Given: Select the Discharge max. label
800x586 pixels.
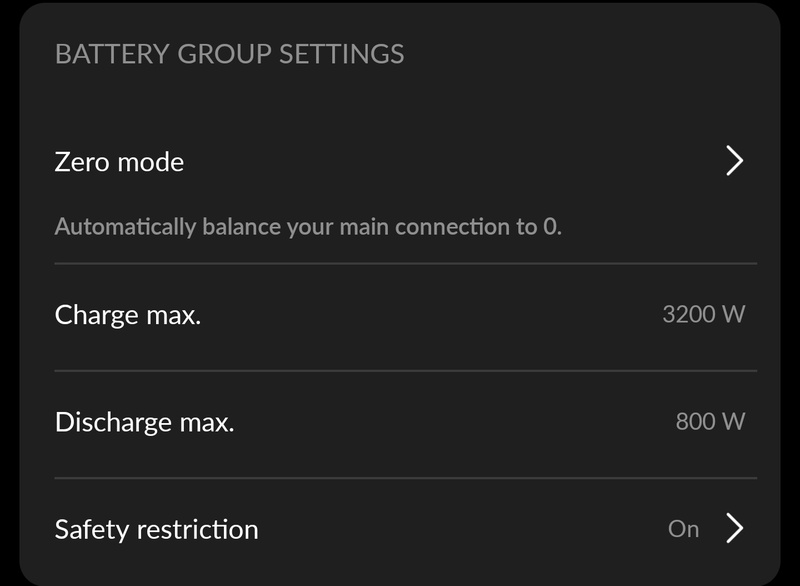Looking at the screenshot, I should 144,422.
